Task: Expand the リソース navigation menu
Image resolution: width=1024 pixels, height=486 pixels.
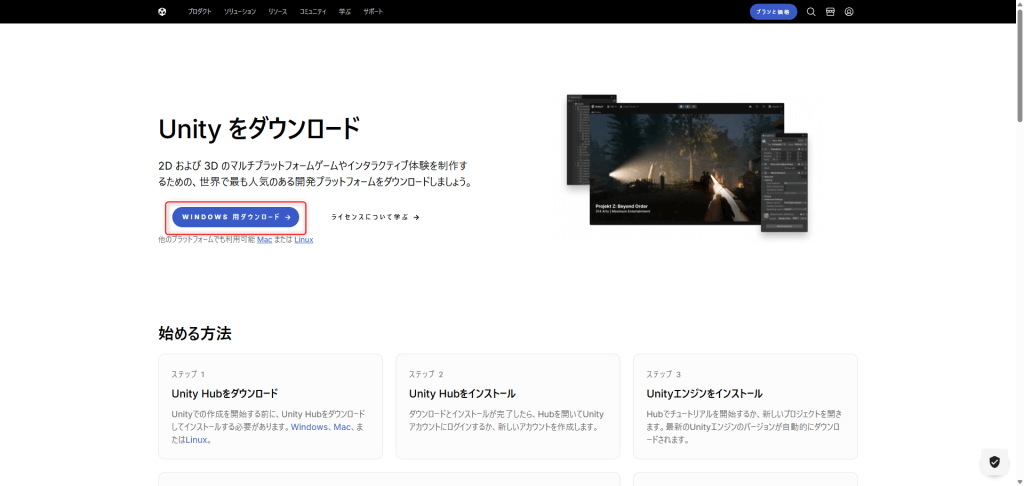Action: click(x=277, y=12)
